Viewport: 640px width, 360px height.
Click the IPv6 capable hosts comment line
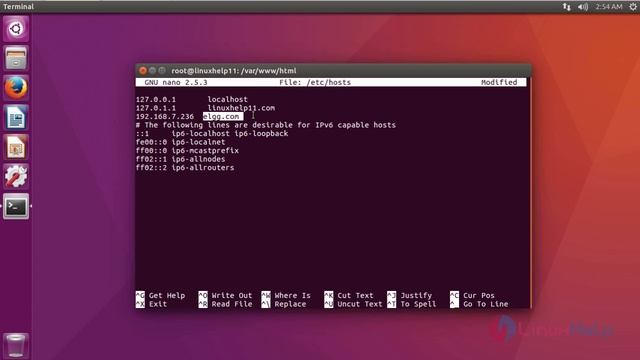pyautogui.click(x=266, y=125)
